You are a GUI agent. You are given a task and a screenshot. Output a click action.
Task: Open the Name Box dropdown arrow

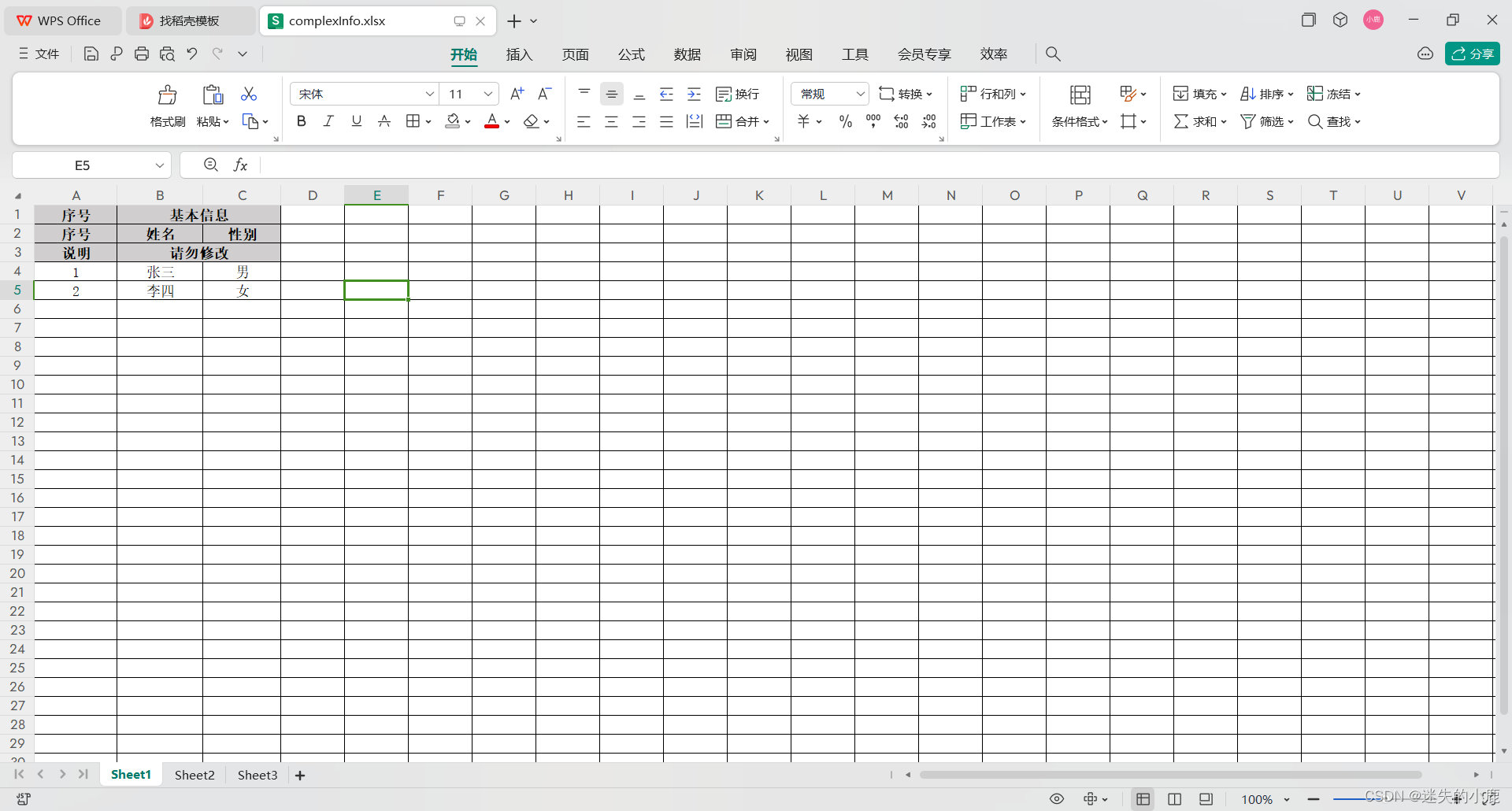coord(160,165)
